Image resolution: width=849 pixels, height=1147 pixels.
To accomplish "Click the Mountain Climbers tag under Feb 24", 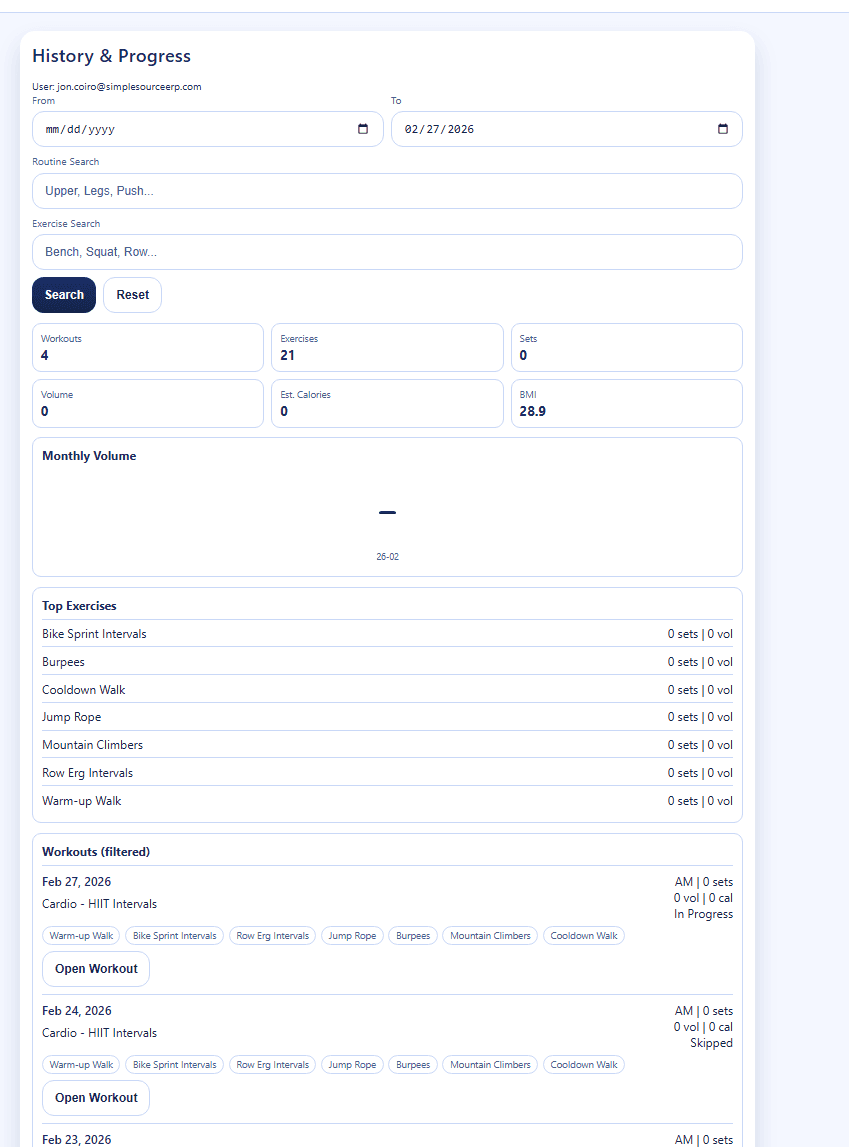I will point(490,1065).
